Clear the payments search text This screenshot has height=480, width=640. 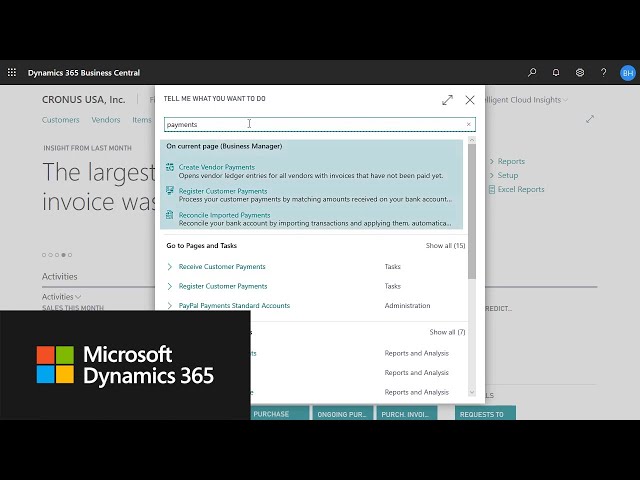468,125
